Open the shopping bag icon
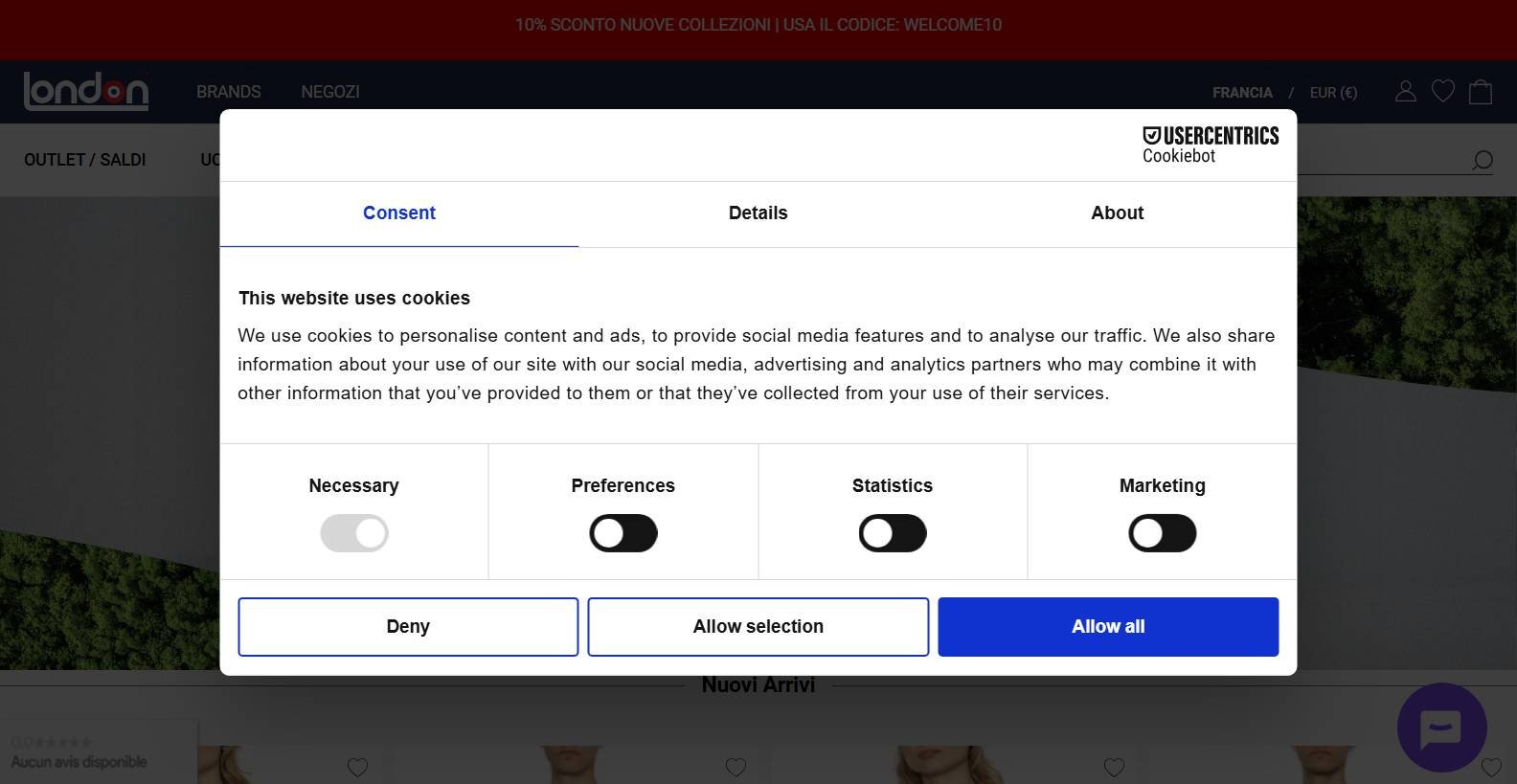Viewport: 1517px width, 784px height. click(x=1481, y=92)
